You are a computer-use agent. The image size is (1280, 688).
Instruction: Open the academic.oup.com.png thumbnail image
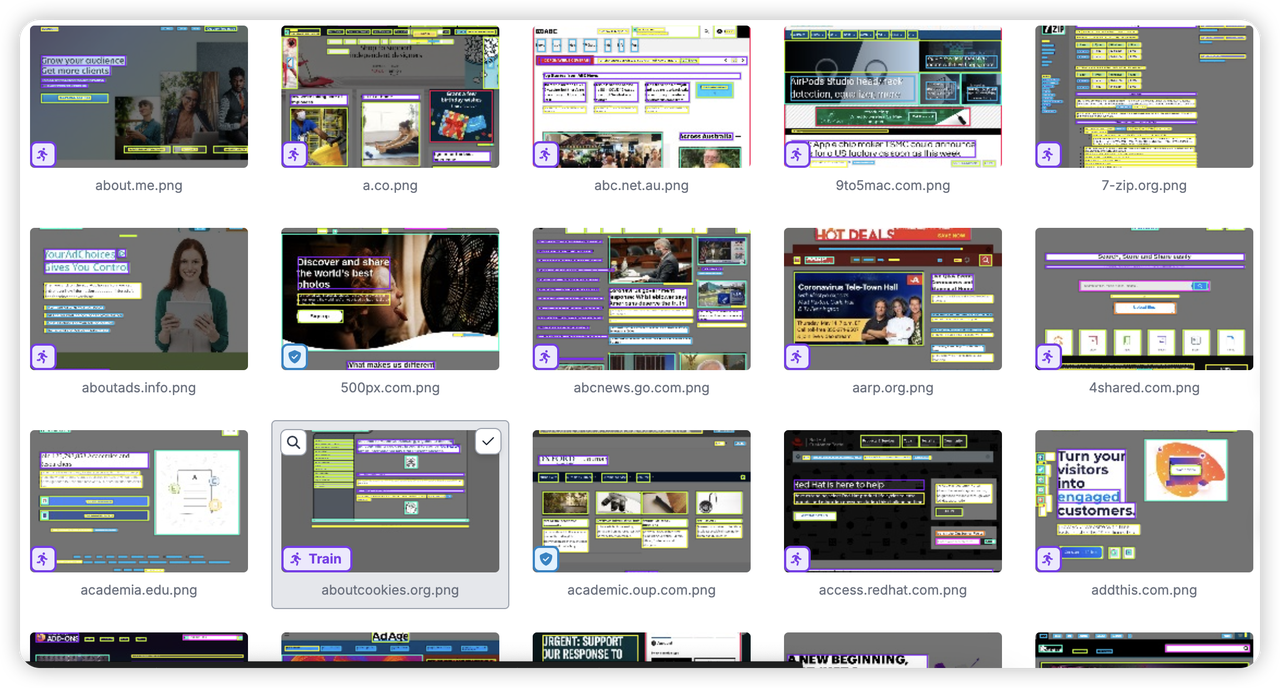tap(642, 501)
